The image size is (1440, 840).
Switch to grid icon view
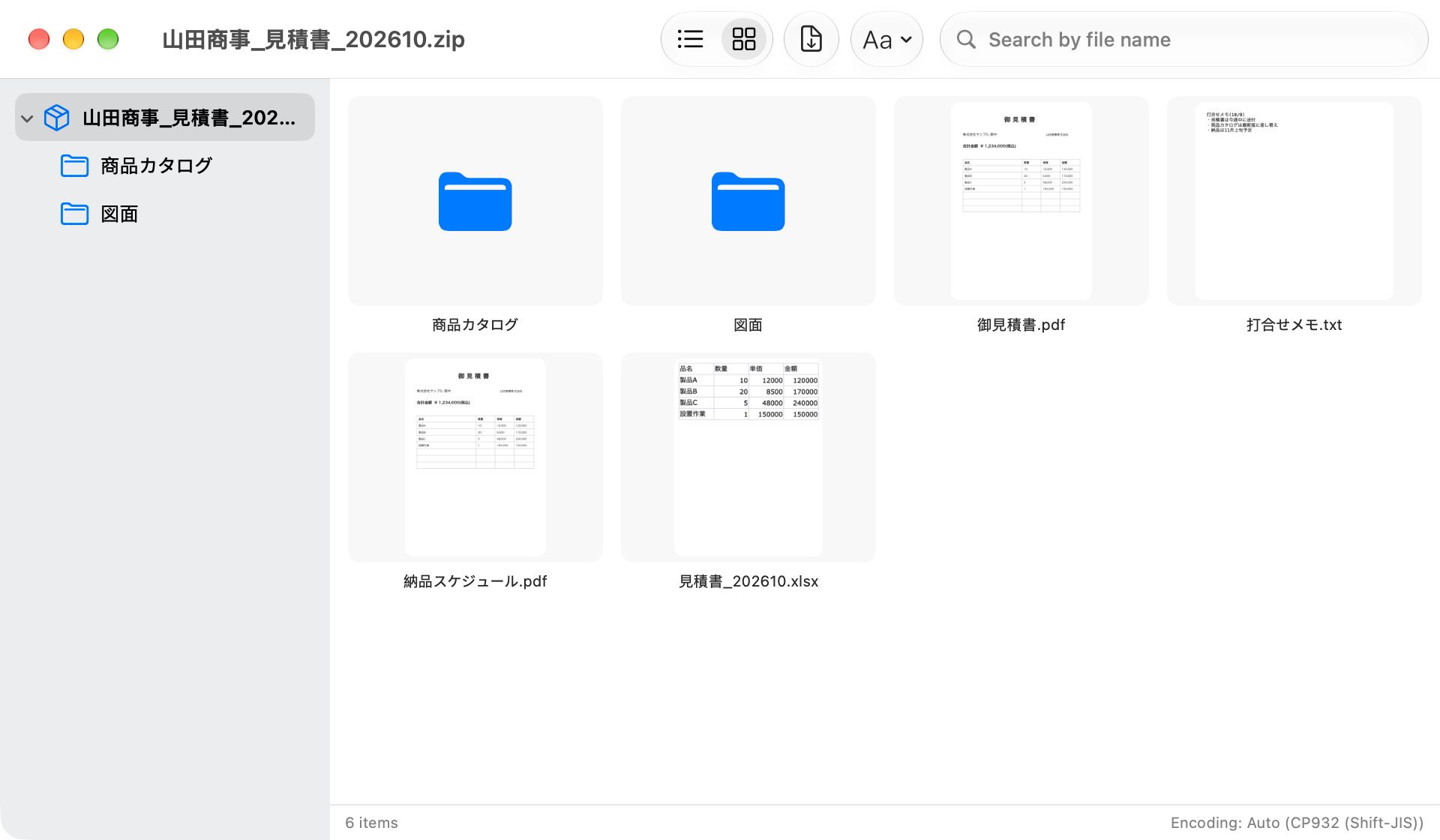point(744,39)
